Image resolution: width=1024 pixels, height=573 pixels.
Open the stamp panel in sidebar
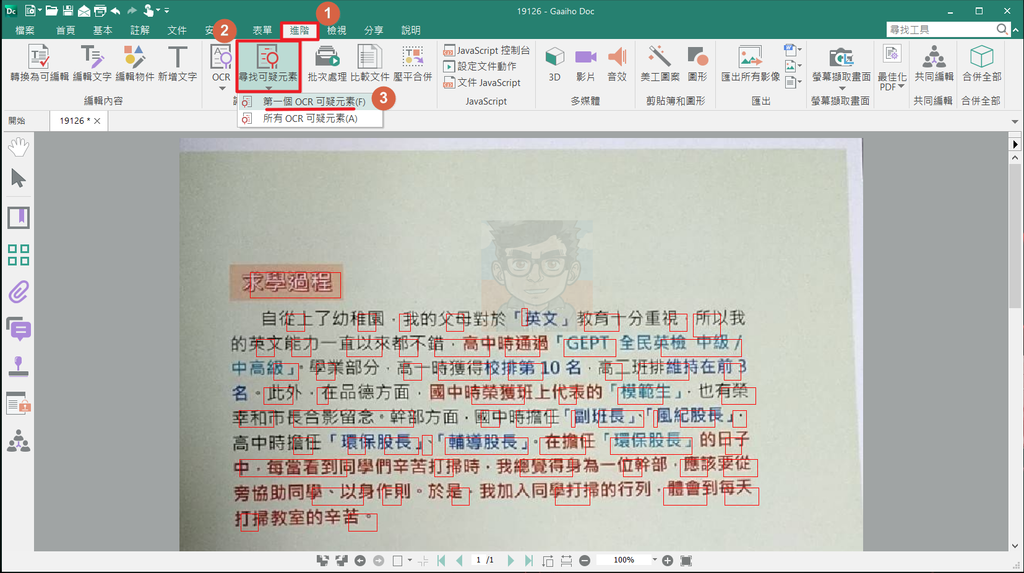pos(18,367)
